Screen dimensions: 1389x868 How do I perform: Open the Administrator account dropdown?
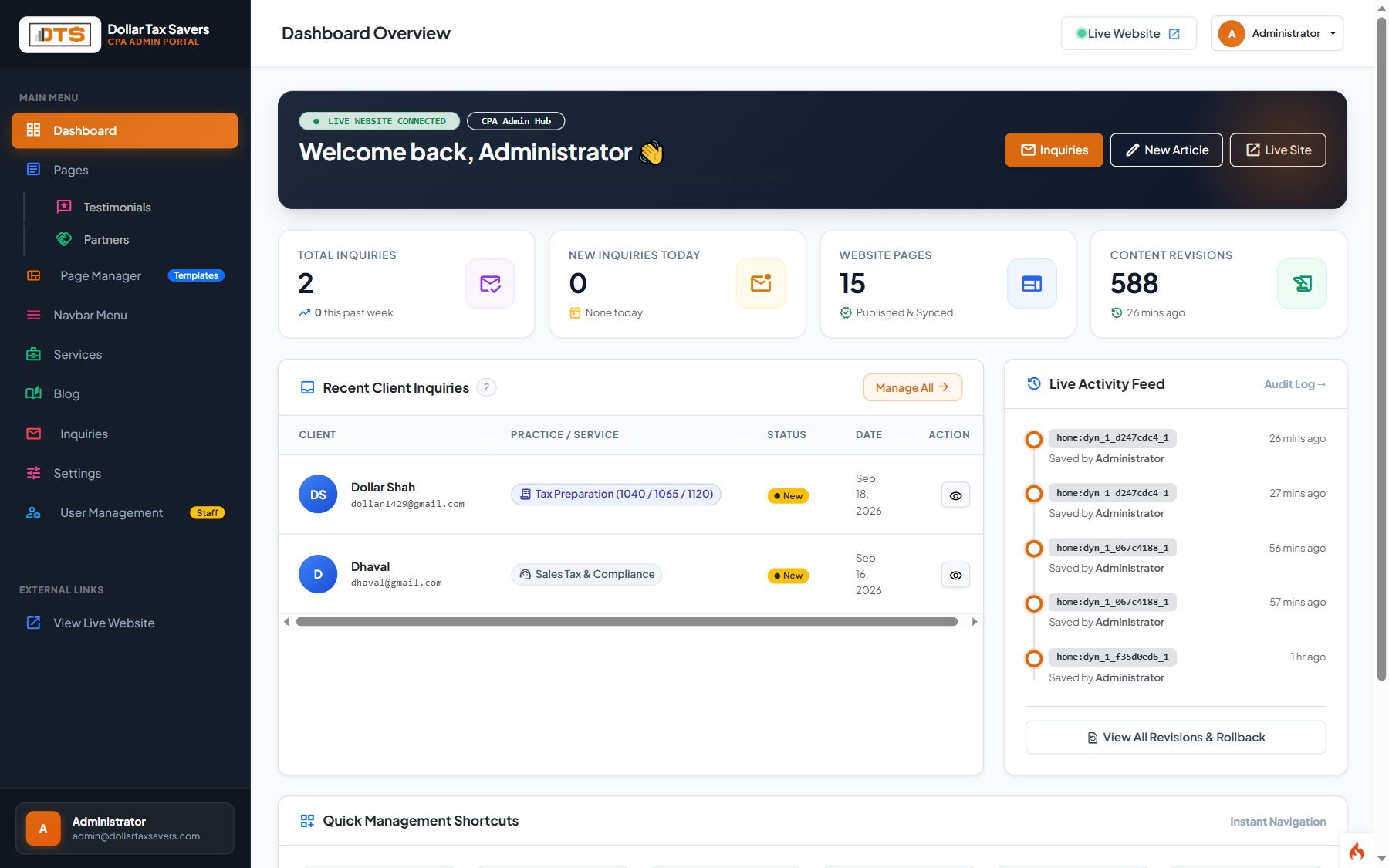click(x=1276, y=33)
